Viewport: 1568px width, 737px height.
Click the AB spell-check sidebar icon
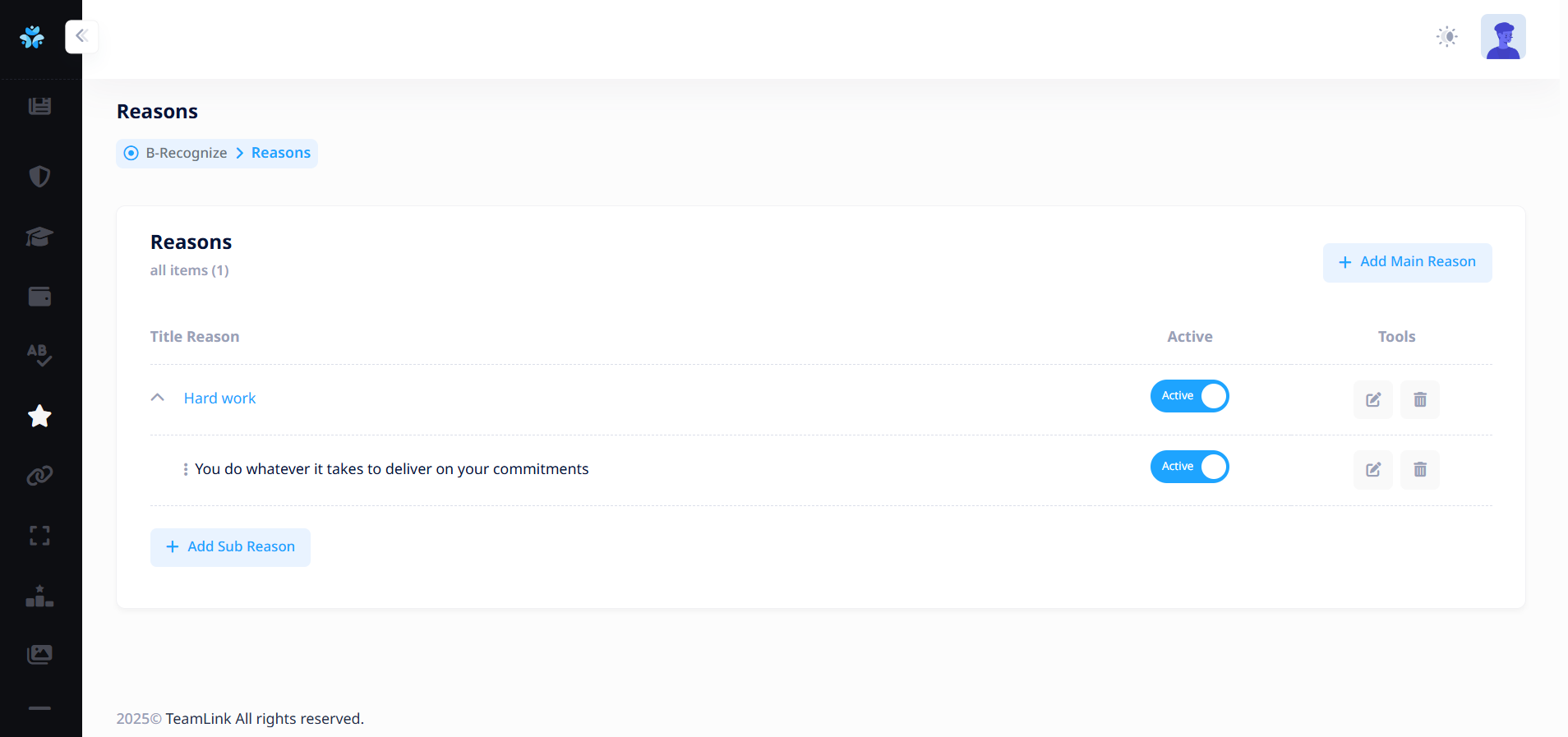(39, 355)
